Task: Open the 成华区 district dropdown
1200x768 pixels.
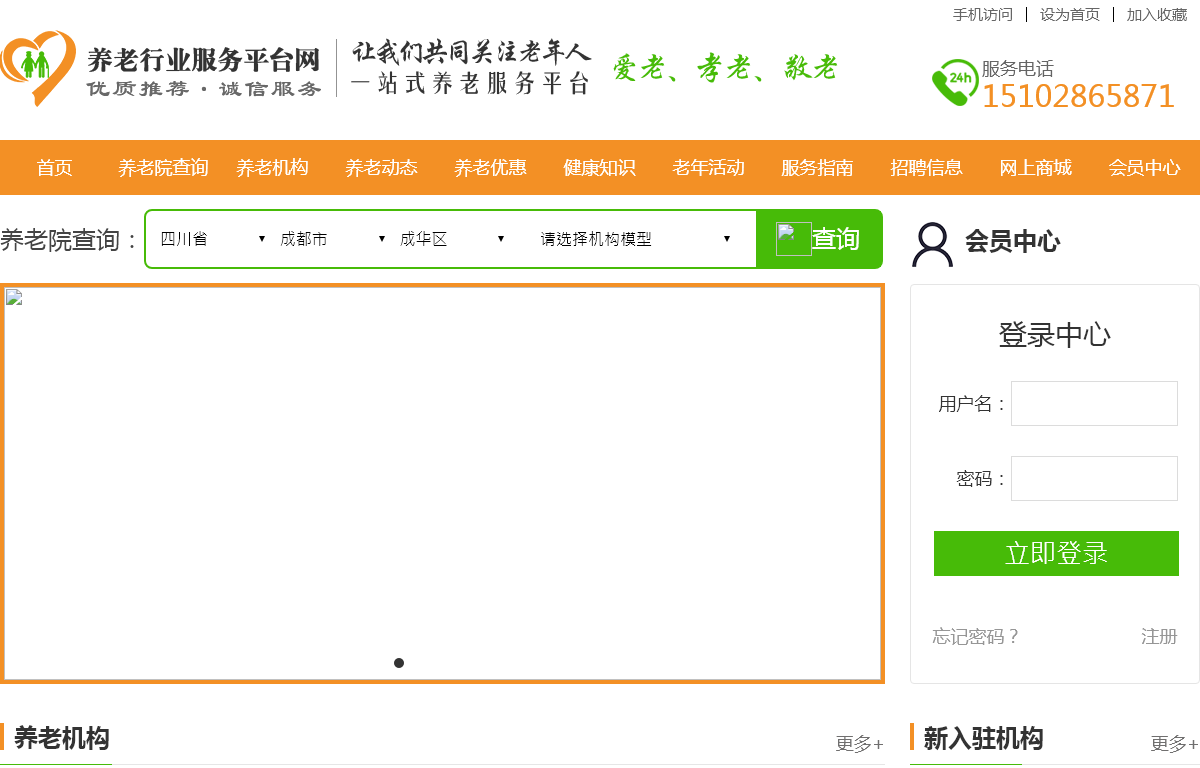Action: (450, 239)
